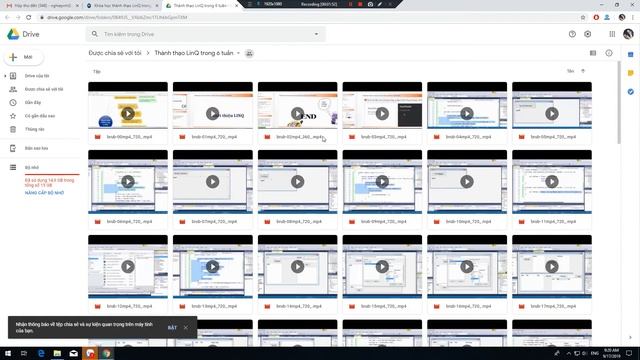Open Tasks side panel icon
The width and height of the screenshot is (640, 360).
(x=631, y=92)
